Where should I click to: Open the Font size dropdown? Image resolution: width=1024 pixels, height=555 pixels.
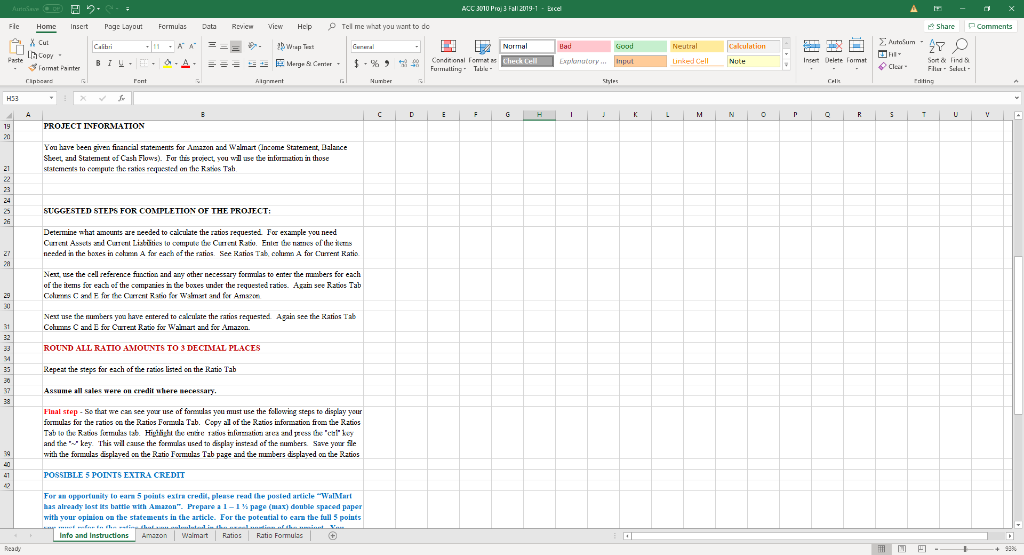click(170, 46)
